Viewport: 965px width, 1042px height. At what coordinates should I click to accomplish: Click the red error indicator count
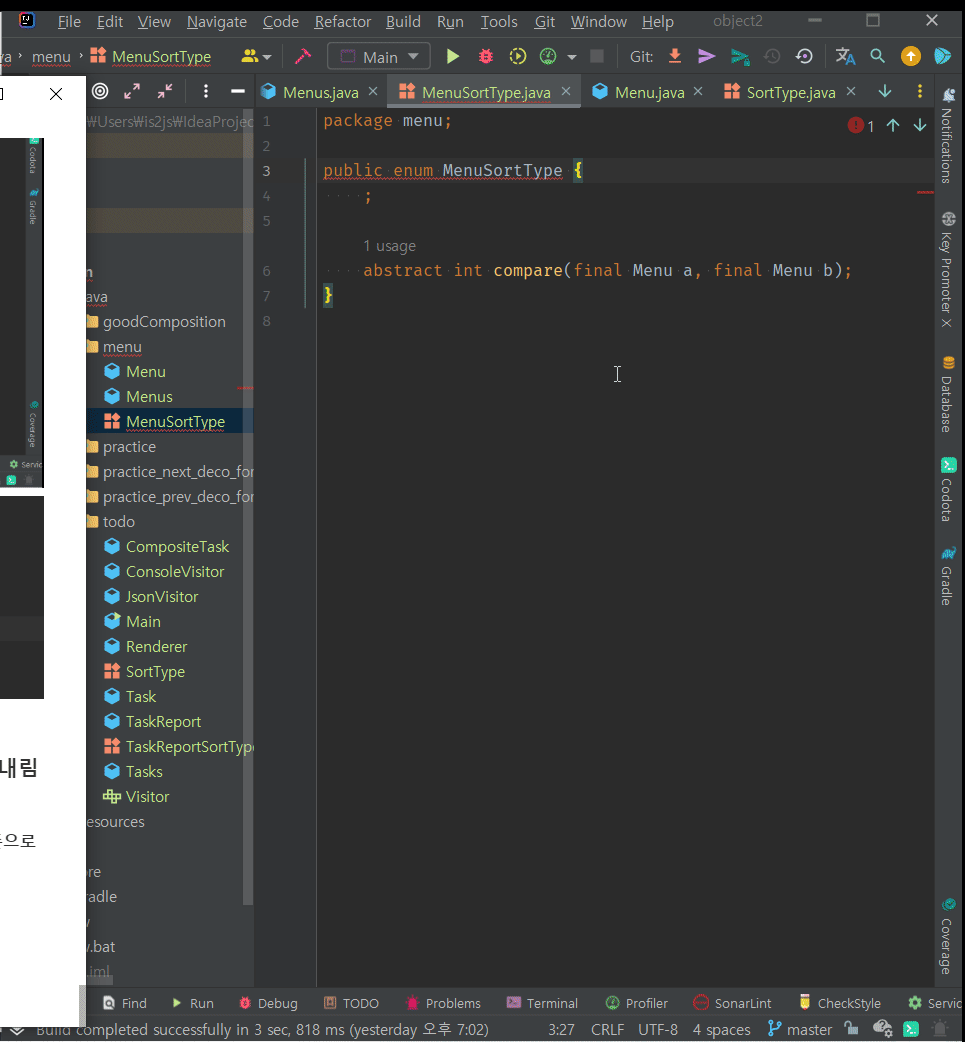(861, 125)
